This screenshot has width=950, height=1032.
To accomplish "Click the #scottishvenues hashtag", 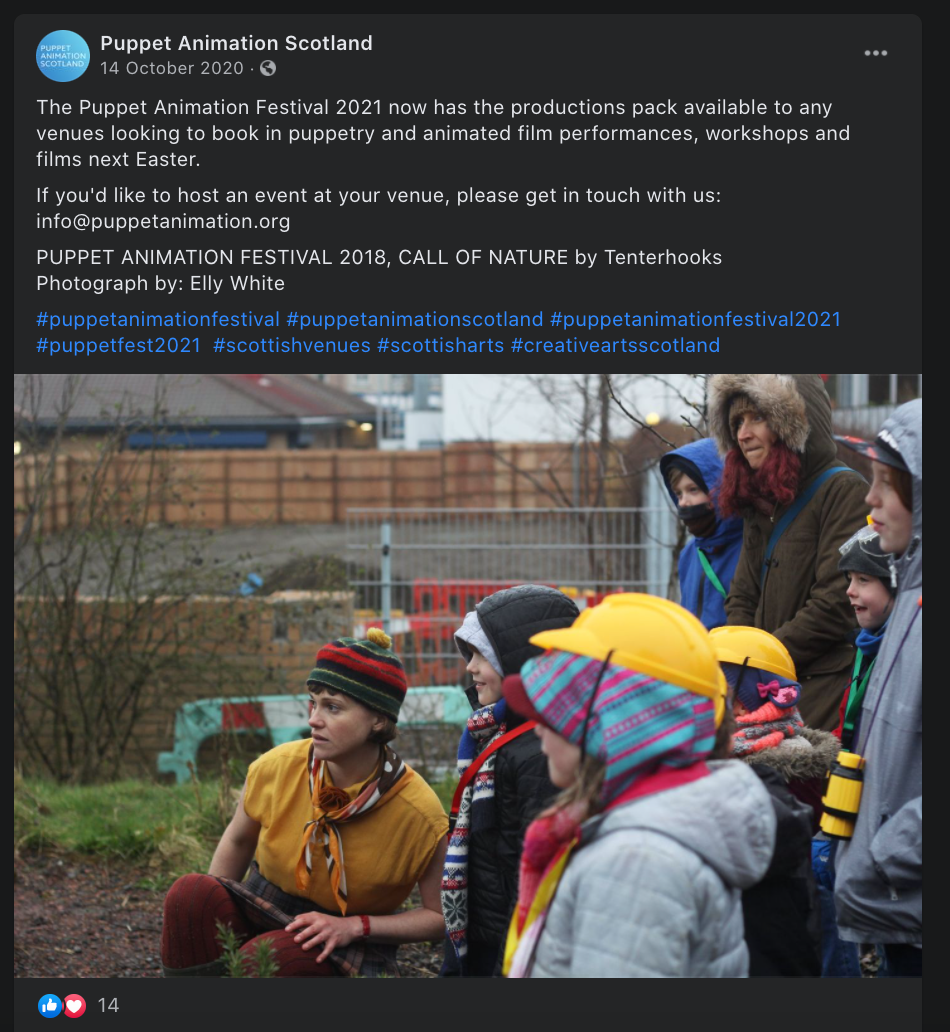I will tap(292, 346).
